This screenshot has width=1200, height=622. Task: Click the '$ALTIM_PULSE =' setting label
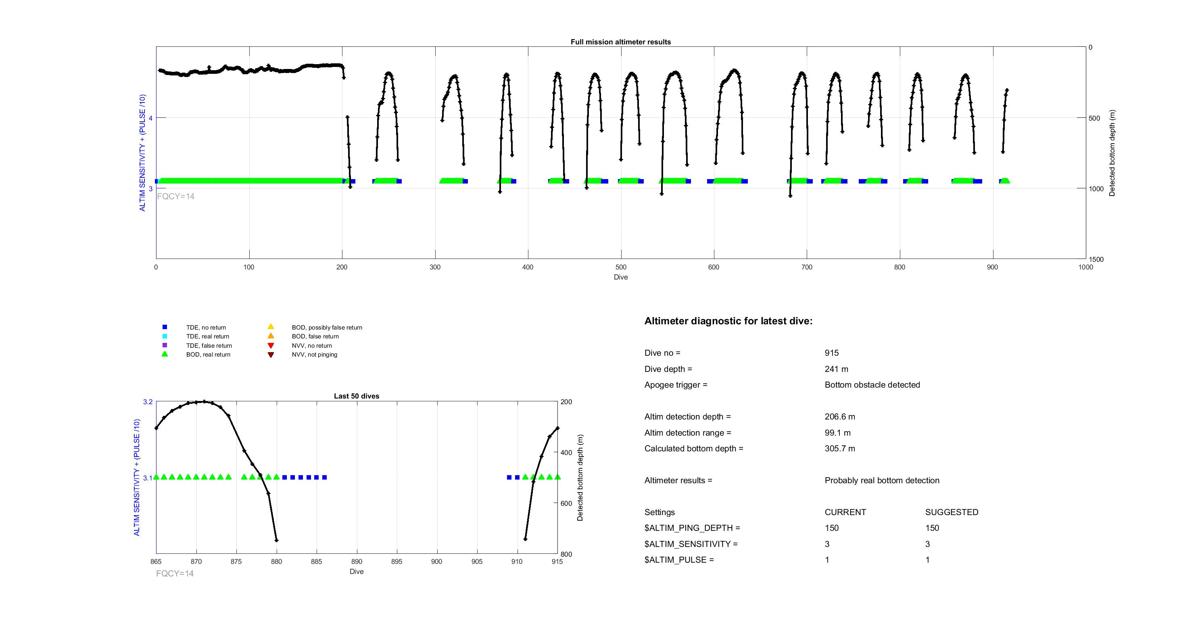(x=679, y=560)
